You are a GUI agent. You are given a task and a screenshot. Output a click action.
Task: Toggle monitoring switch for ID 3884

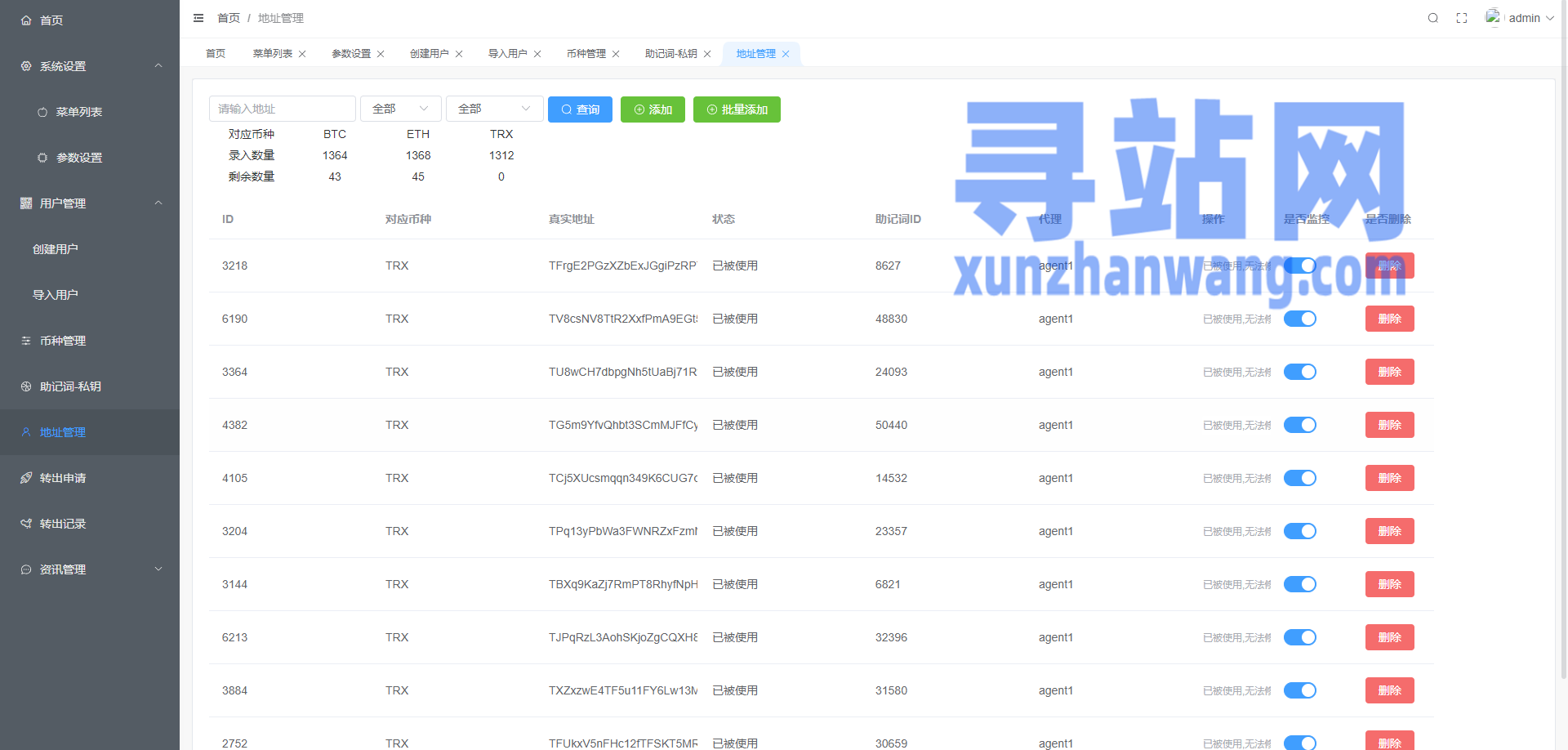click(x=1300, y=690)
